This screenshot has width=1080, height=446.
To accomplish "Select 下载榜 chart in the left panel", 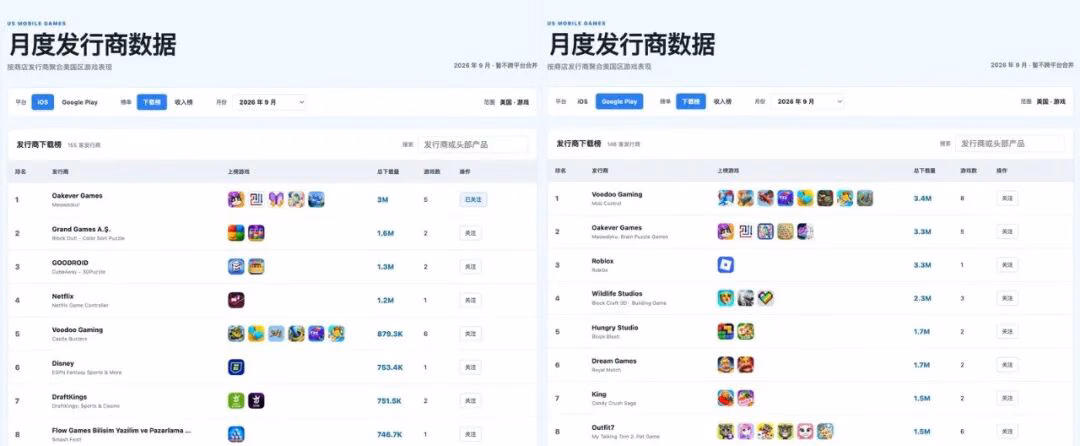I will pos(152,102).
